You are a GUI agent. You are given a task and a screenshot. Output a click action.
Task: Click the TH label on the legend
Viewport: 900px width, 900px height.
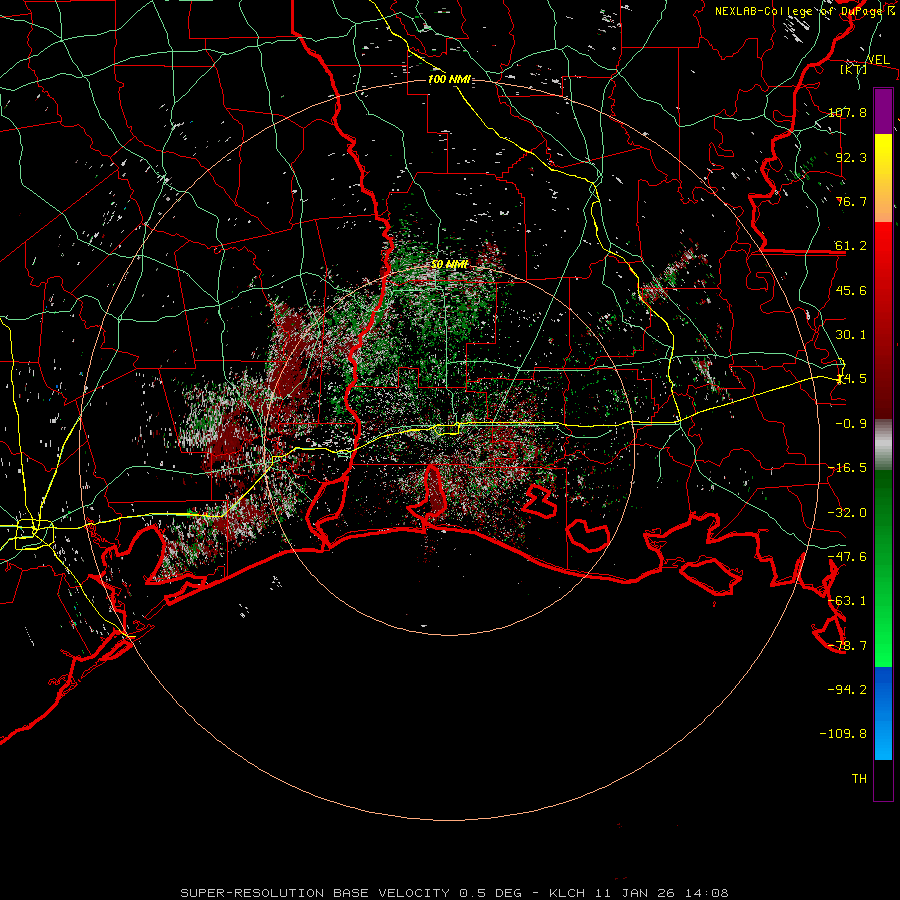tap(859, 779)
